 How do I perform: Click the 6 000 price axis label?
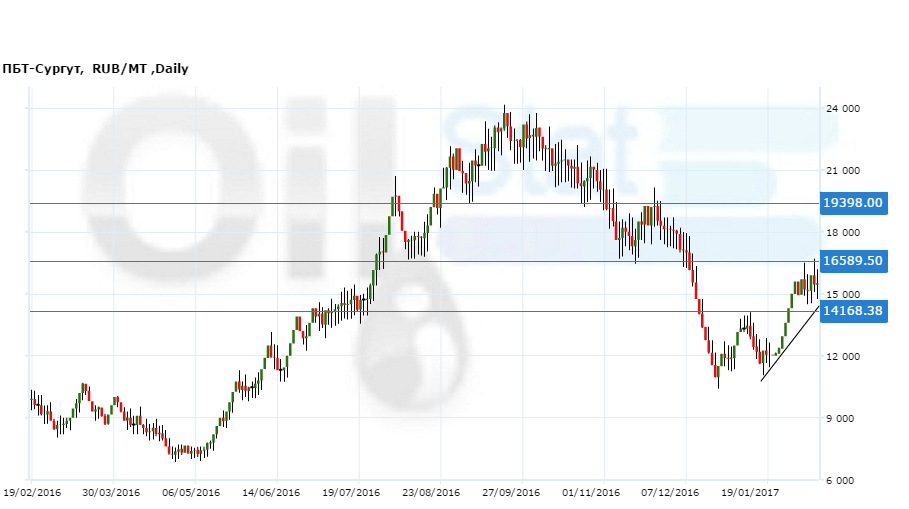tap(846, 481)
